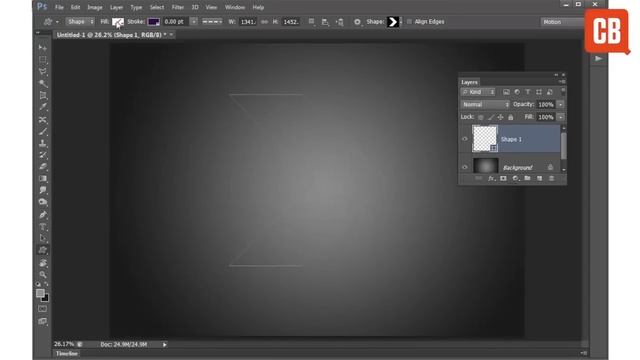
Task: Toggle the pixel layer filter
Action: pyautogui.click(x=506, y=92)
